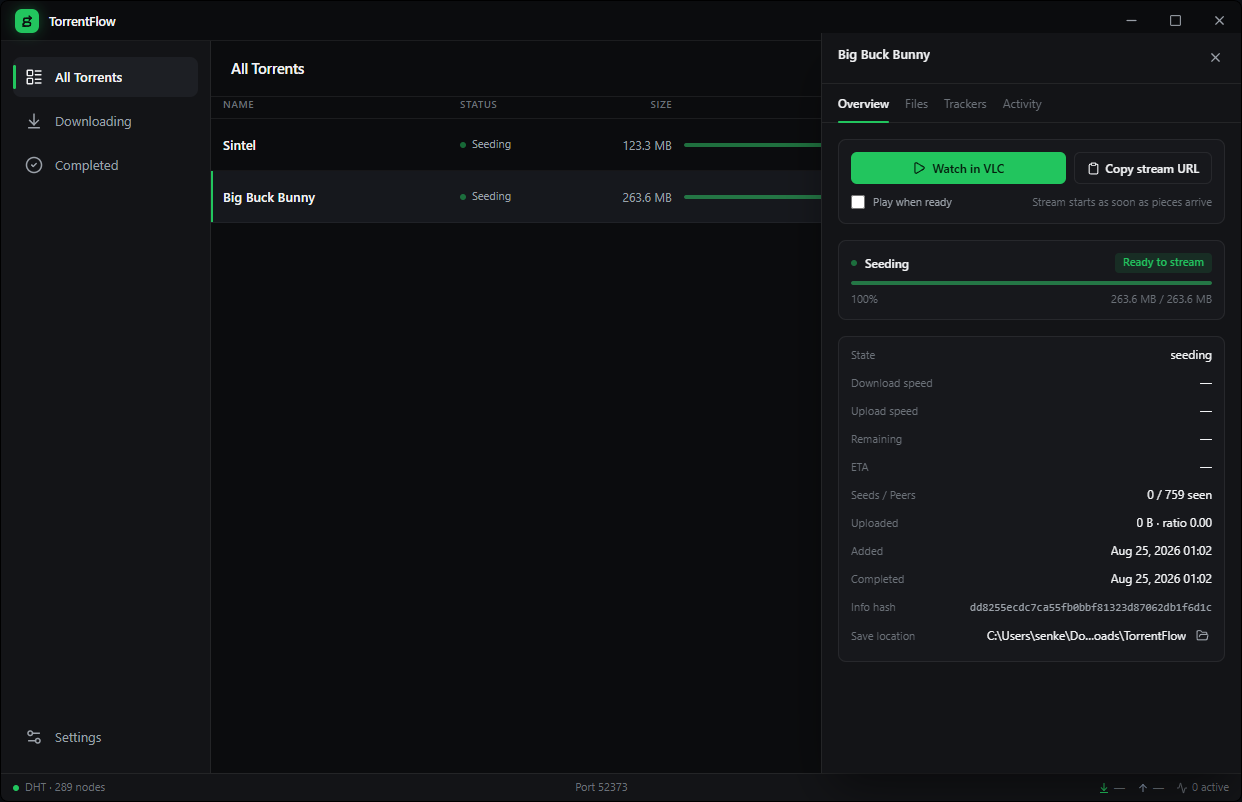Click the info hash value dd8255ecdc7ca55f...
1242x802 pixels.
point(1090,607)
